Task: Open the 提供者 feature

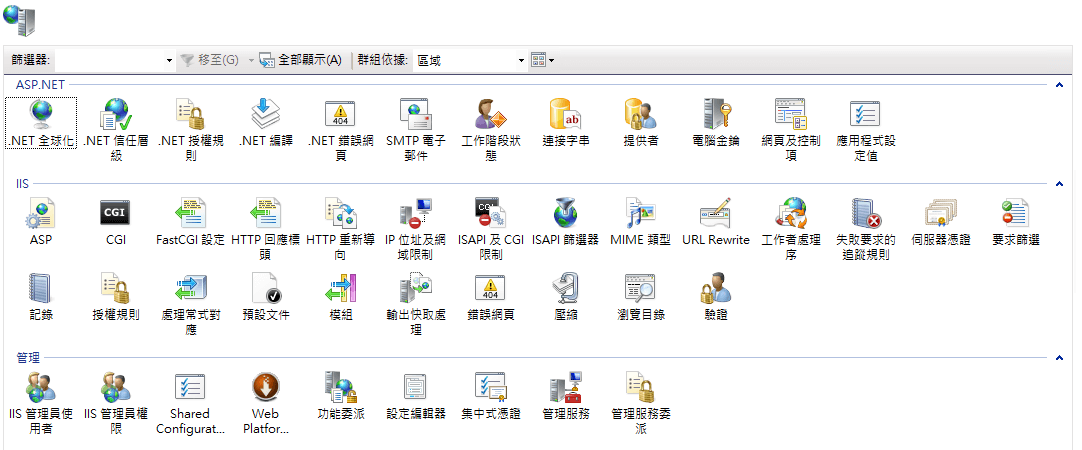Action: pos(640,124)
